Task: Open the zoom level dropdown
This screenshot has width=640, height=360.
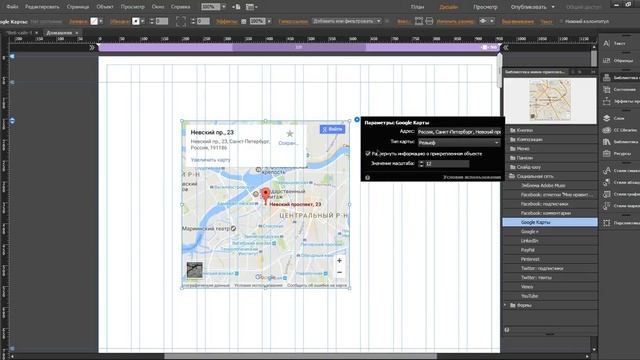Action: tap(223, 7)
